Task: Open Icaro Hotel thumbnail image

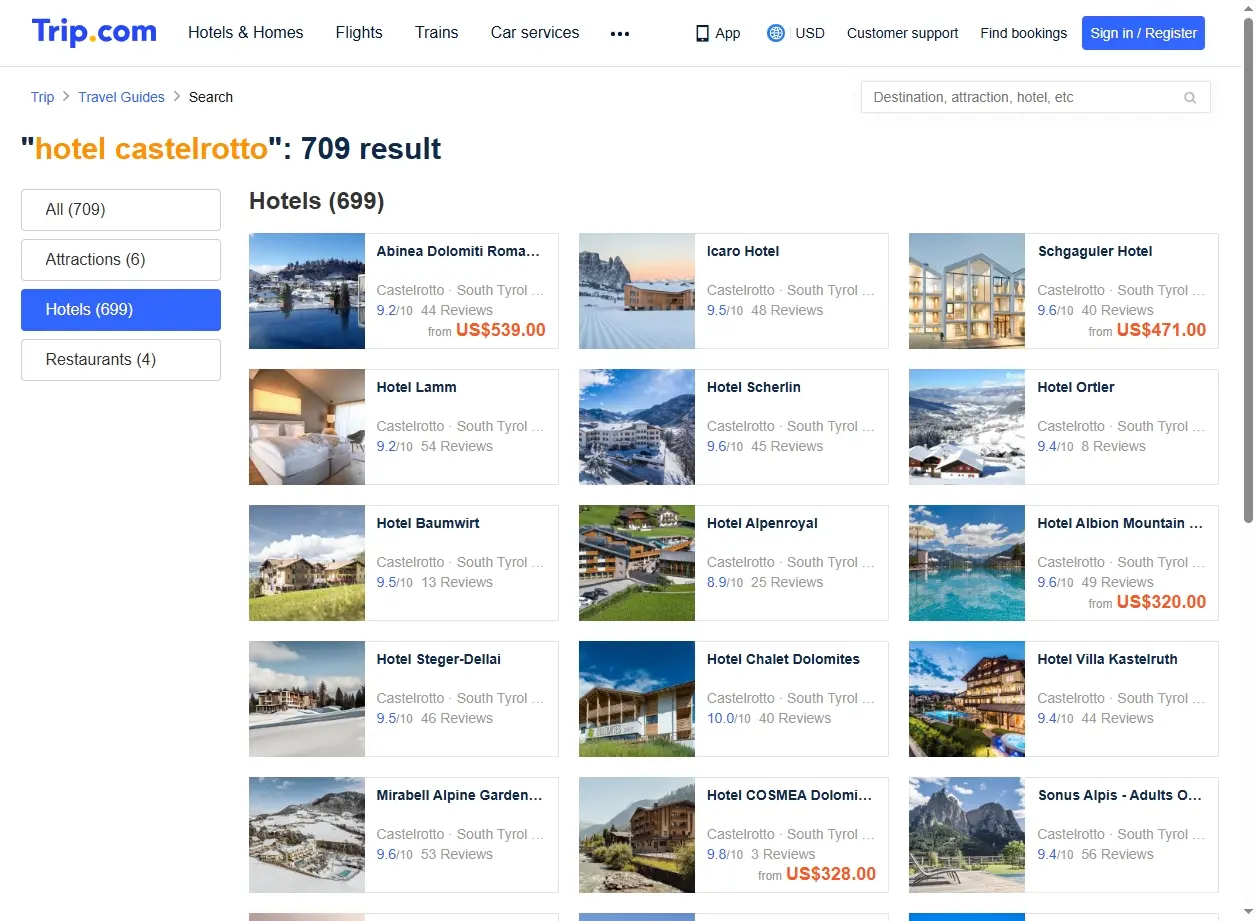Action: point(637,291)
